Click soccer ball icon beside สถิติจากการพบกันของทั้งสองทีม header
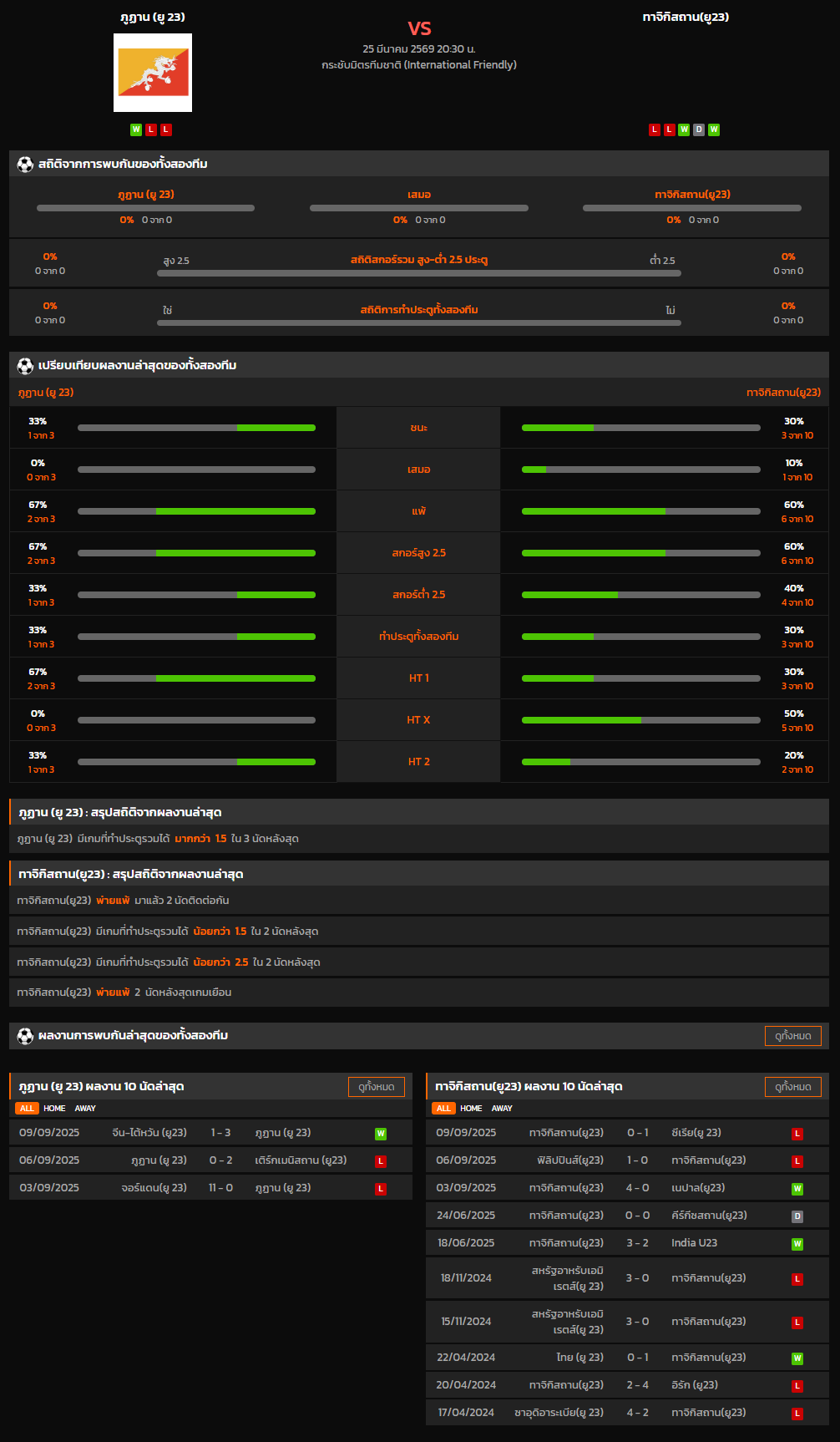Image resolution: width=840 pixels, height=1442 pixels. 25,165
